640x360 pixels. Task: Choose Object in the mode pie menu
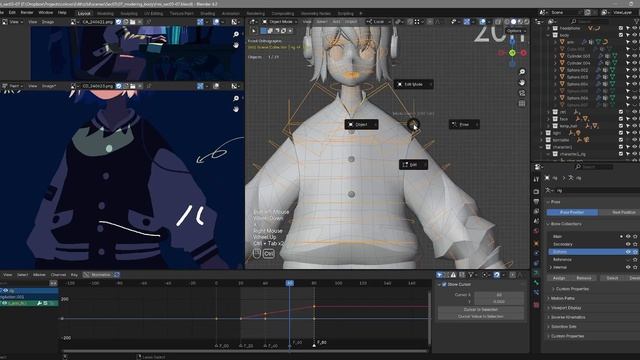(361, 124)
